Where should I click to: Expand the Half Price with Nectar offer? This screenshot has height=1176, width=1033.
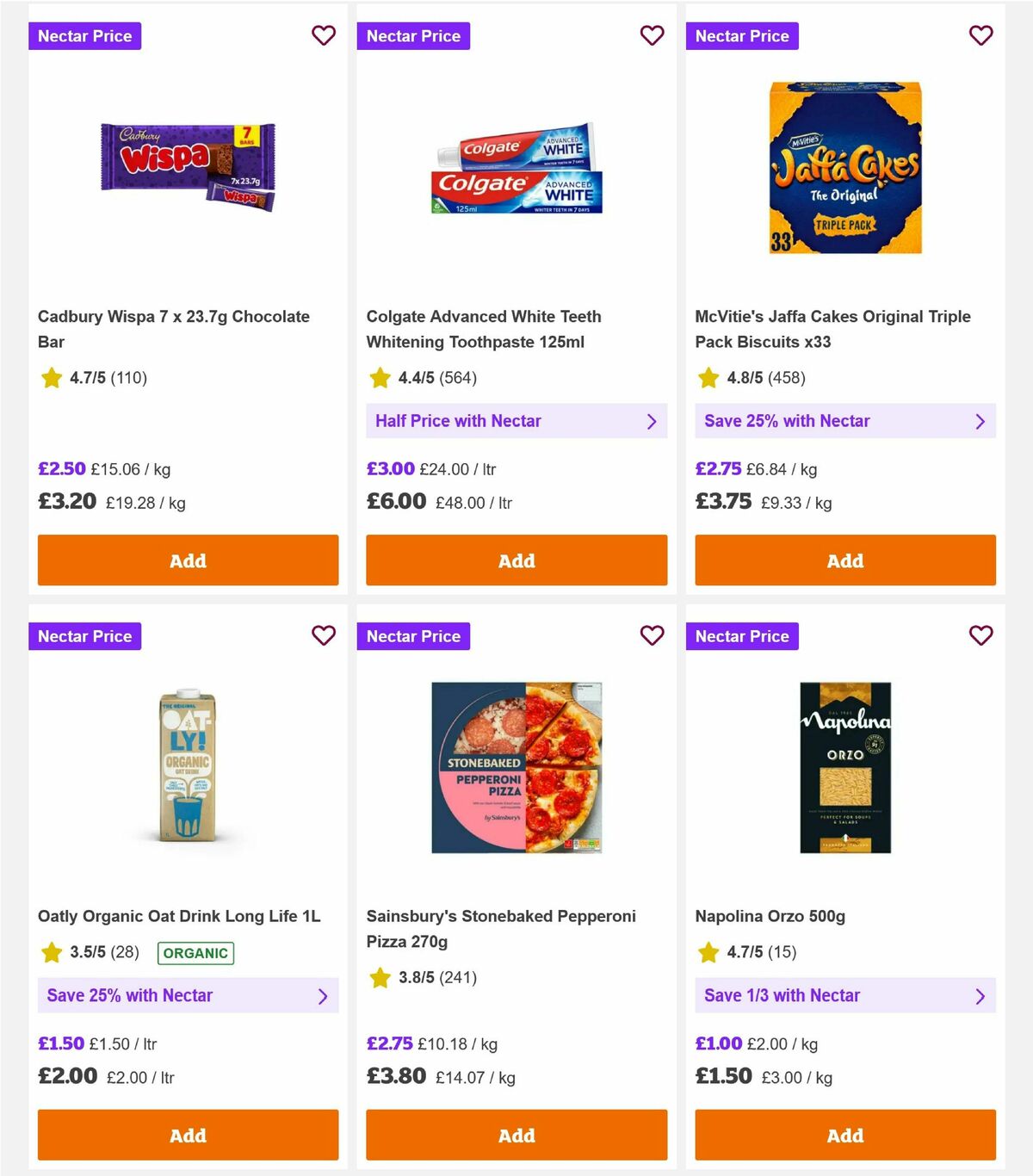[516, 421]
